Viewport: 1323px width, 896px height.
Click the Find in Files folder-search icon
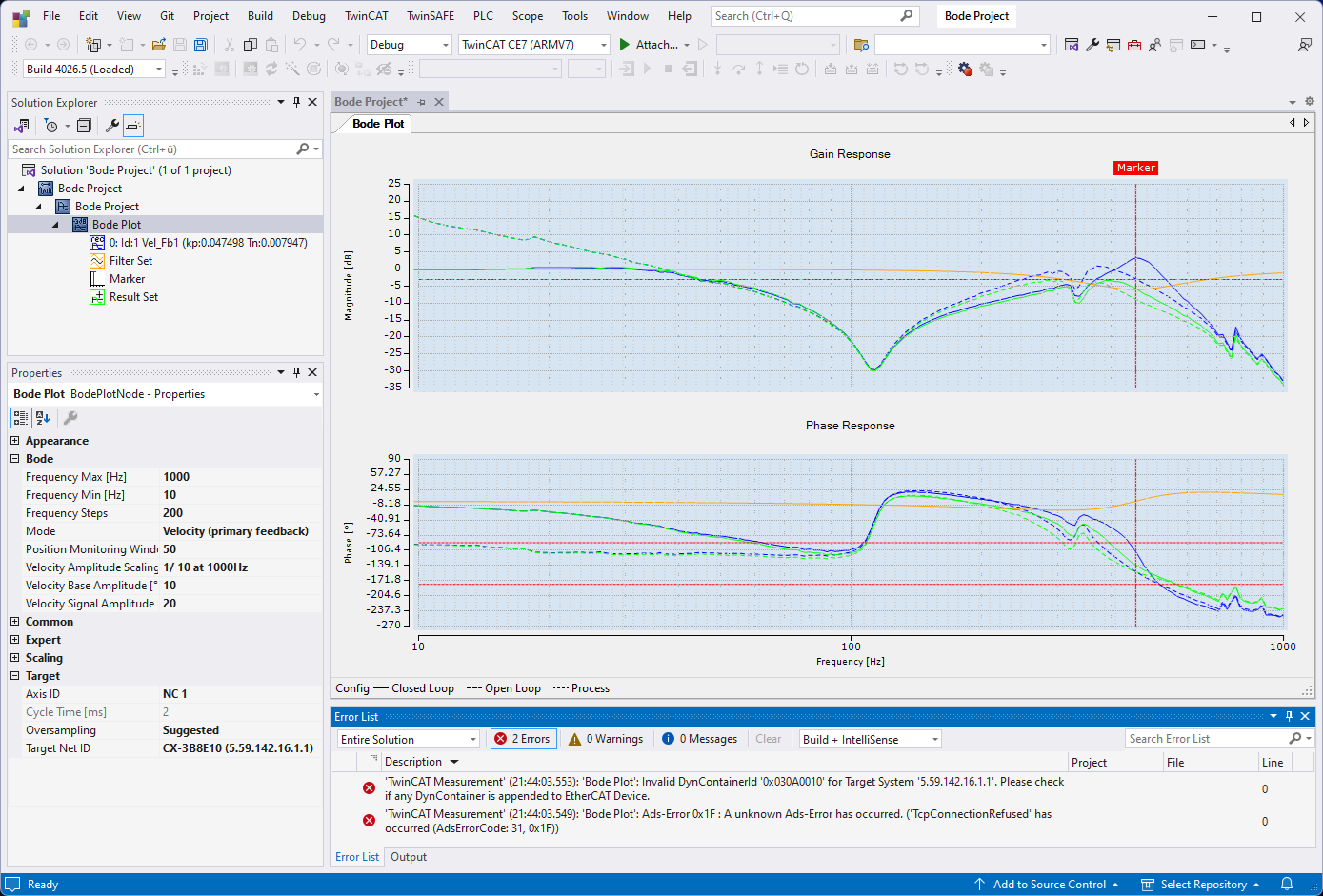[x=861, y=45]
